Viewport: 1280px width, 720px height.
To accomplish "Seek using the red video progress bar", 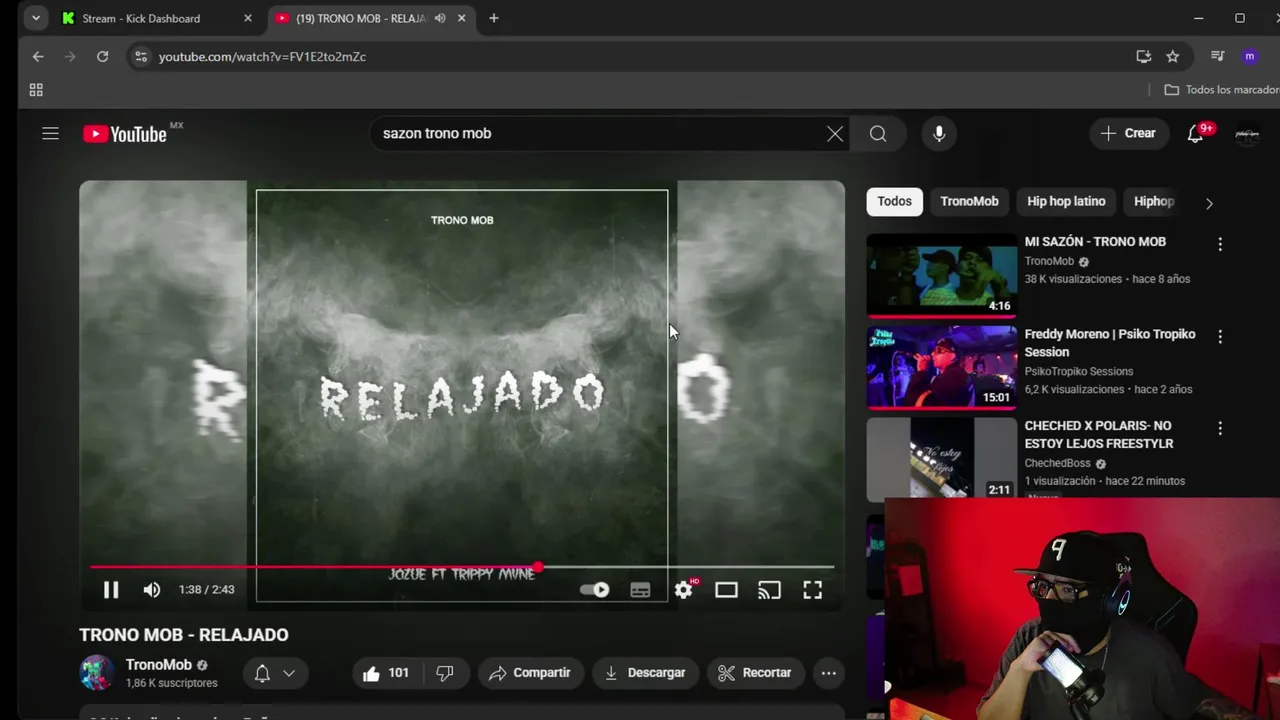I will tap(462, 567).
